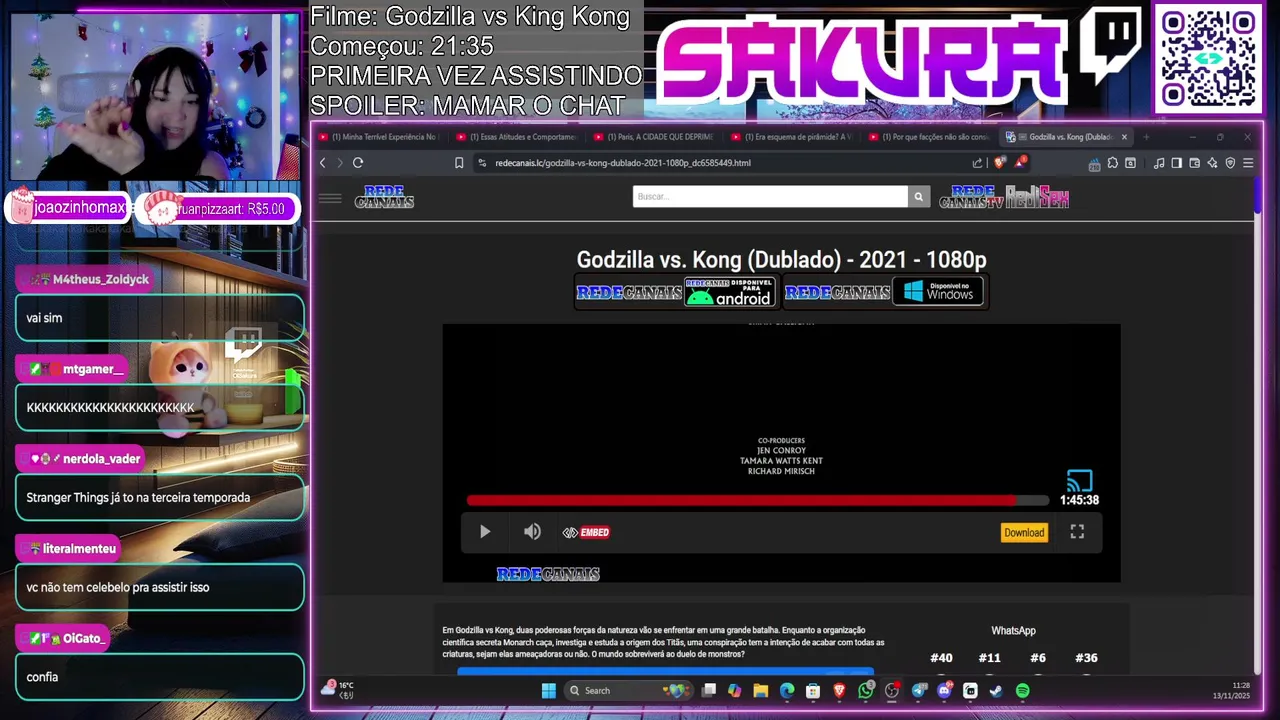Open a new browser tab
This screenshot has height=720, width=1280.
(1147, 137)
